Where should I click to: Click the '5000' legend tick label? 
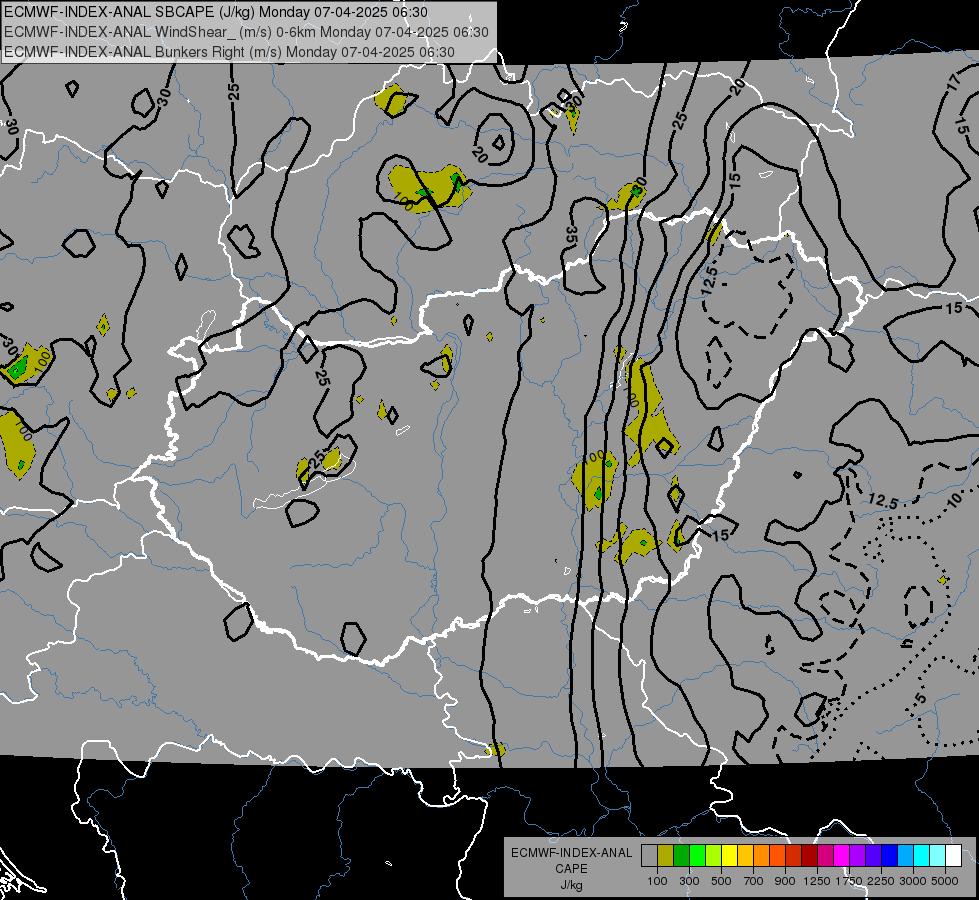point(945,881)
